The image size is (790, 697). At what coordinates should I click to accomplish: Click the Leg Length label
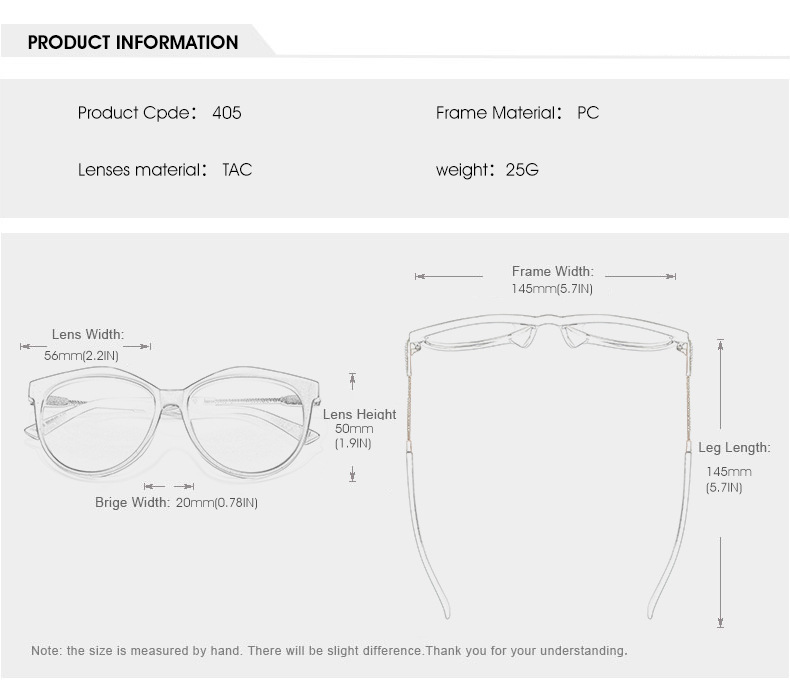pyautogui.click(x=734, y=448)
